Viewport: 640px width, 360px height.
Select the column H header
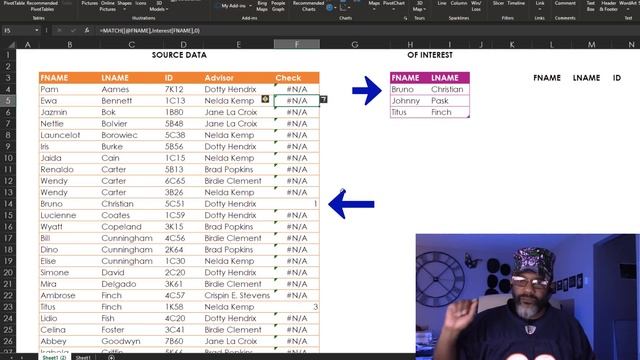tap(410, 44)
